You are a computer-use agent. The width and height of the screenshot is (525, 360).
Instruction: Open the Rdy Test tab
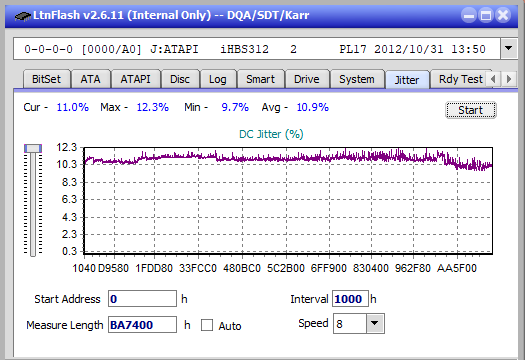click(461, 79)
